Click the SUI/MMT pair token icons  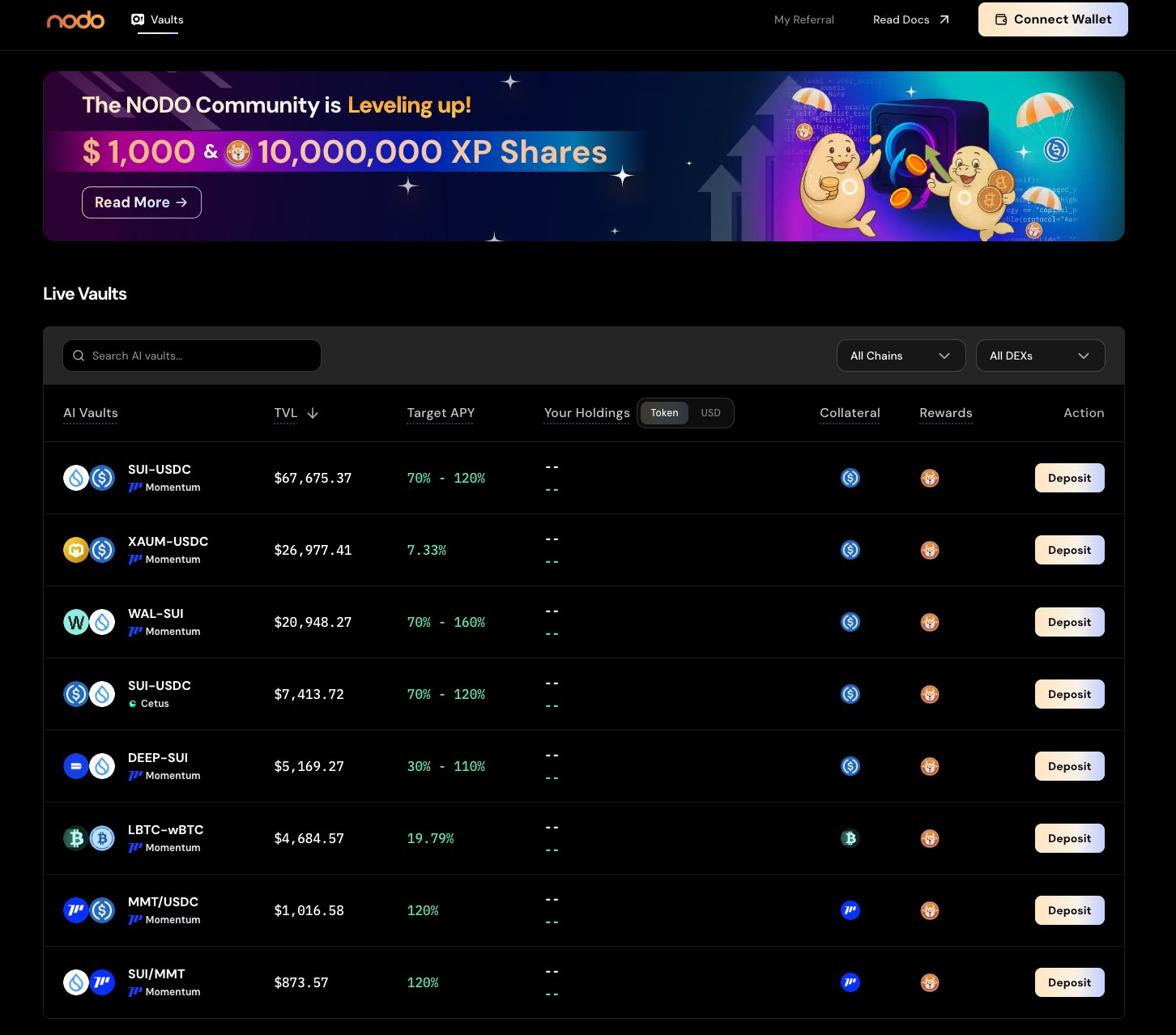tap(89, 982)
